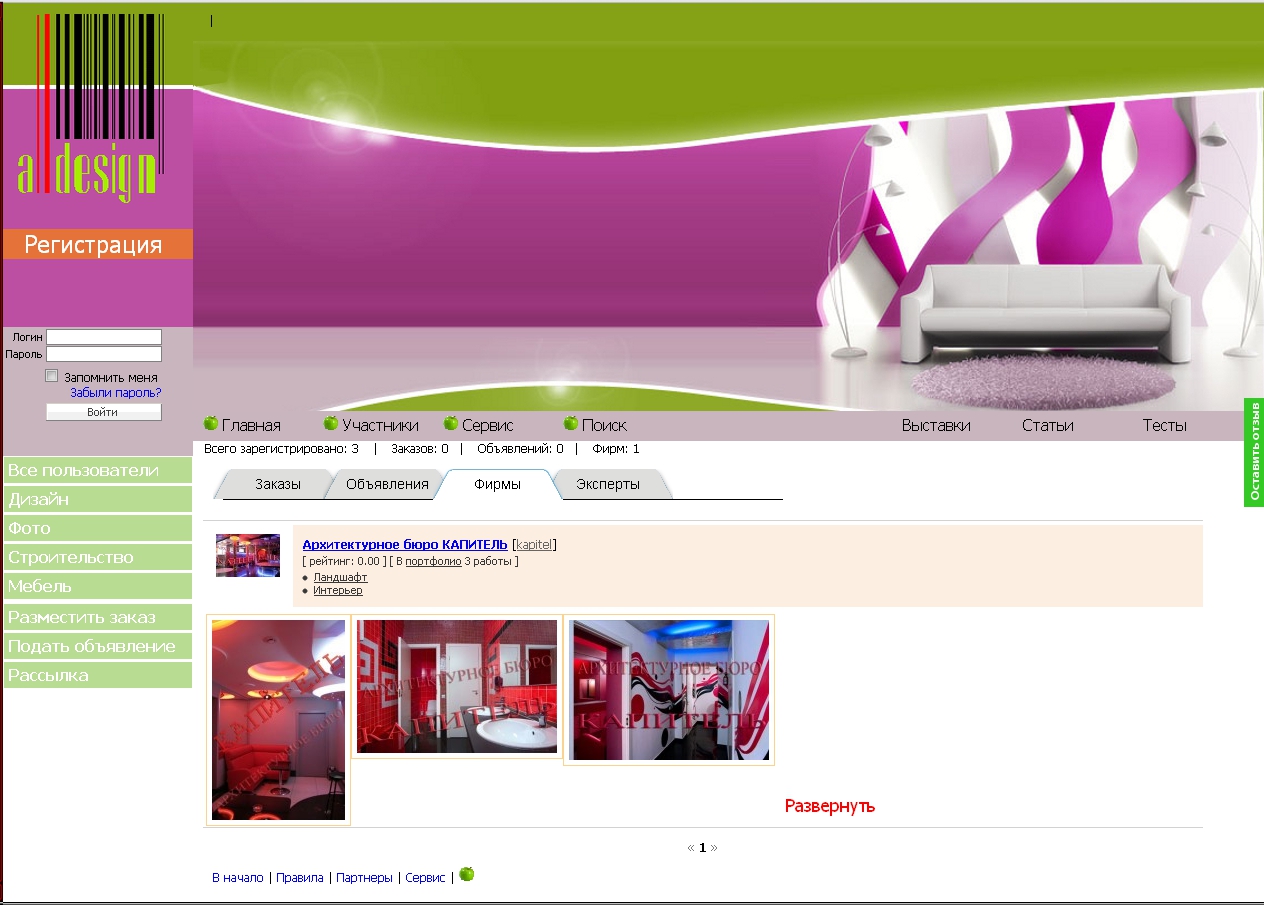
Task: Open the Объявления tab
Action: click(387, 484)
